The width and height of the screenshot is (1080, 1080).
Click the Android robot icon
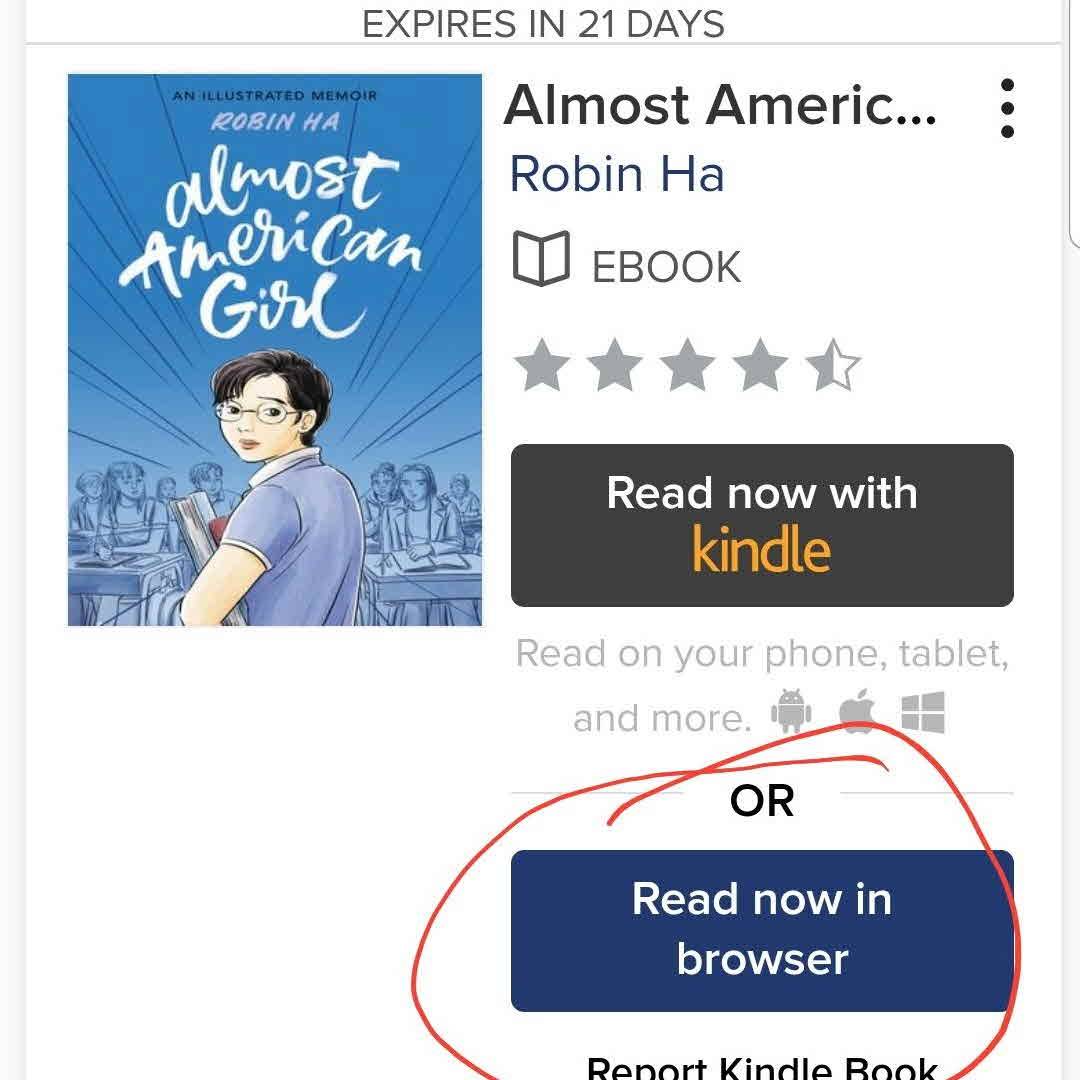tap(791, 711)
